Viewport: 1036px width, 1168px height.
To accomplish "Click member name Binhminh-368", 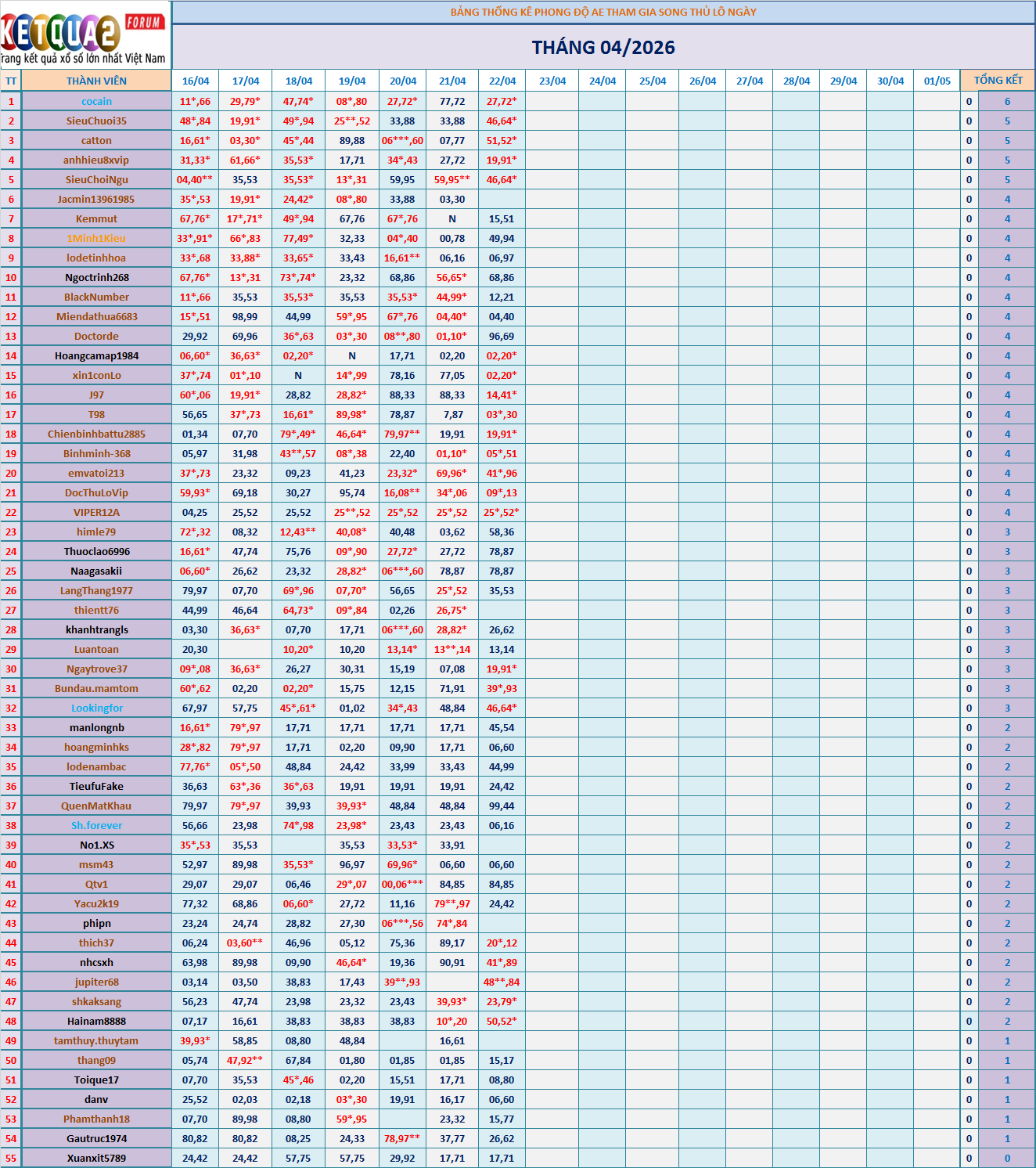I will coord(96,453).
